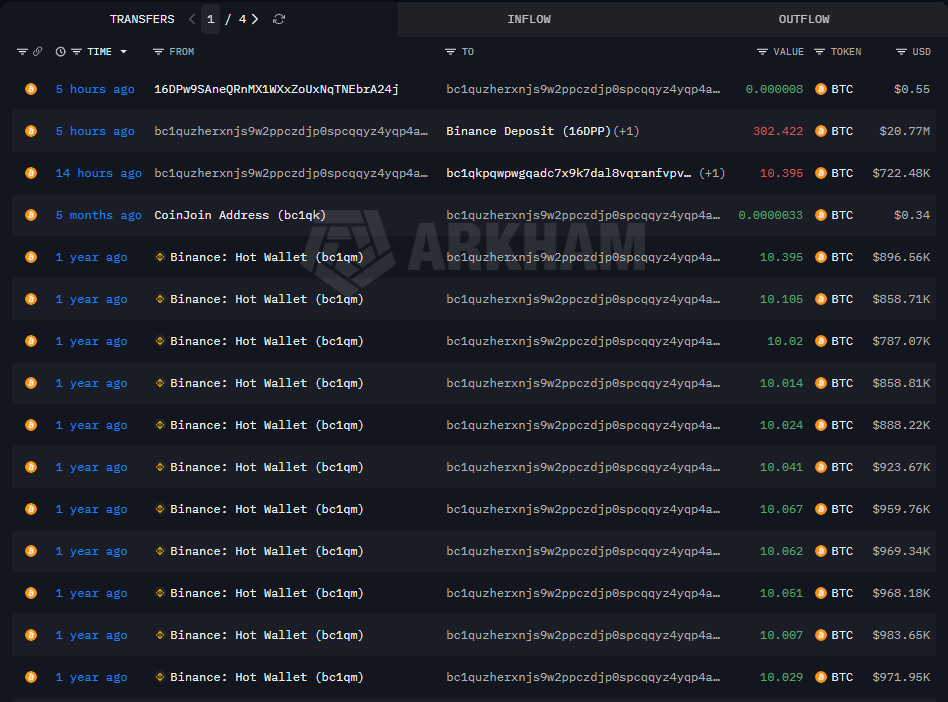
Task: Open the TOKEN column filter icon
Action: (819, 52)
